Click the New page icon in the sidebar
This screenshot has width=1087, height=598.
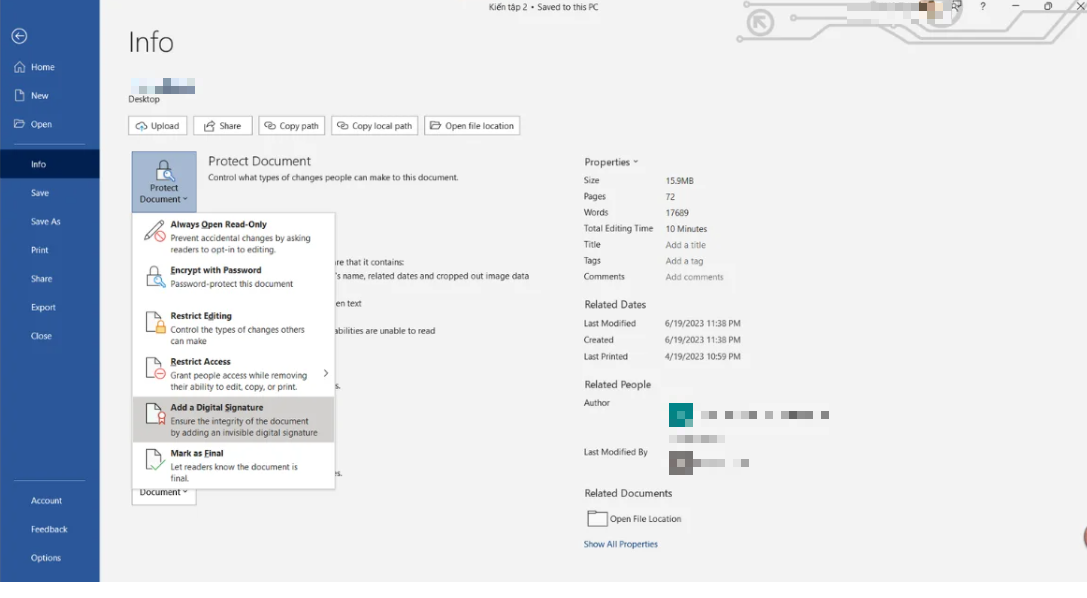coord(19,96)
